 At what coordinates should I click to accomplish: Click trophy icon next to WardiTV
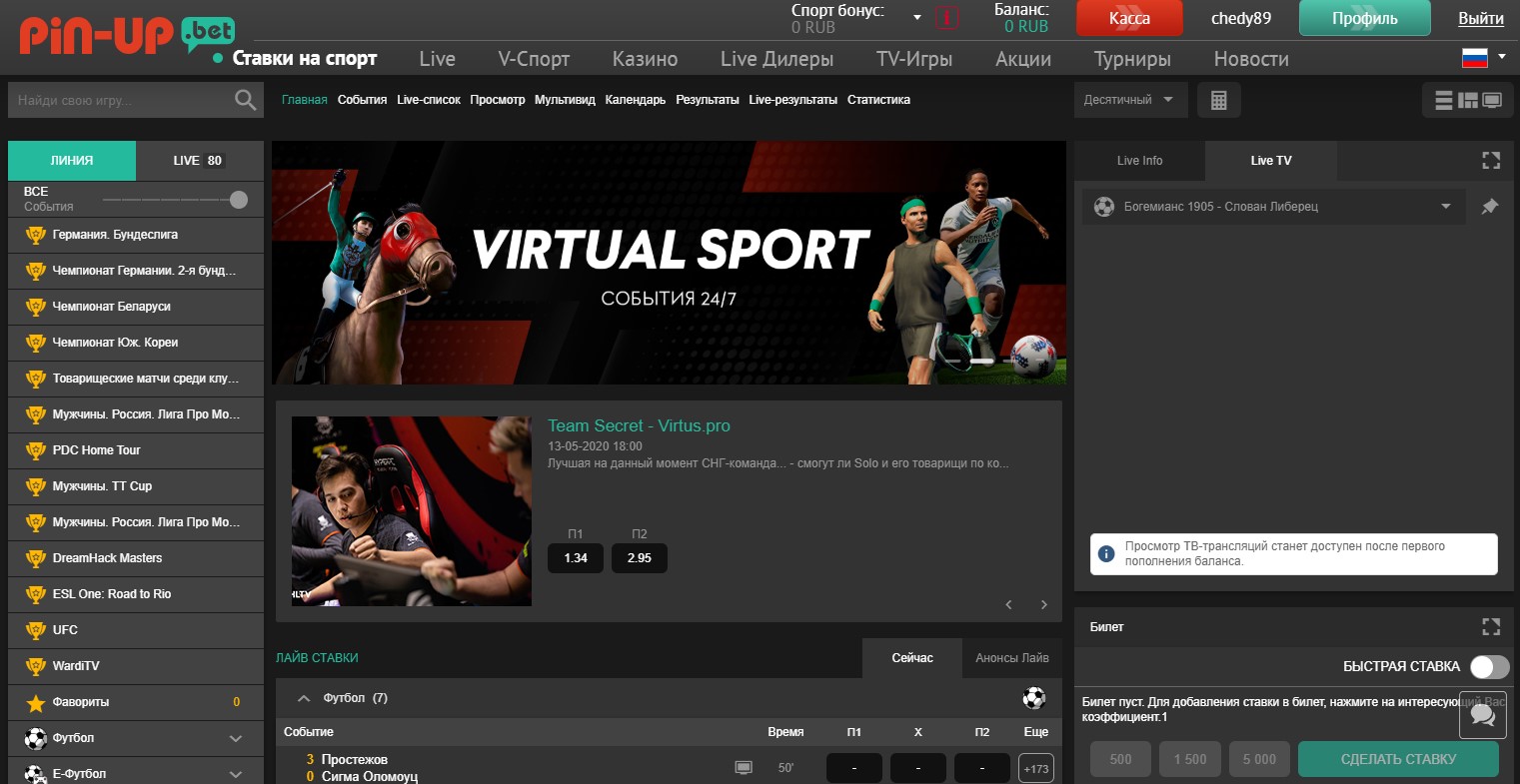point(36,667)
